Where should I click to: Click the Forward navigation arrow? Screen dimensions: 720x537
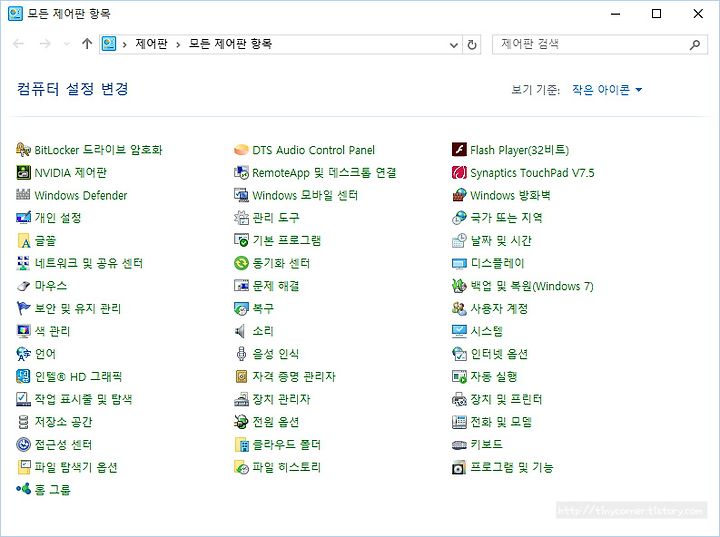point(45,44)
